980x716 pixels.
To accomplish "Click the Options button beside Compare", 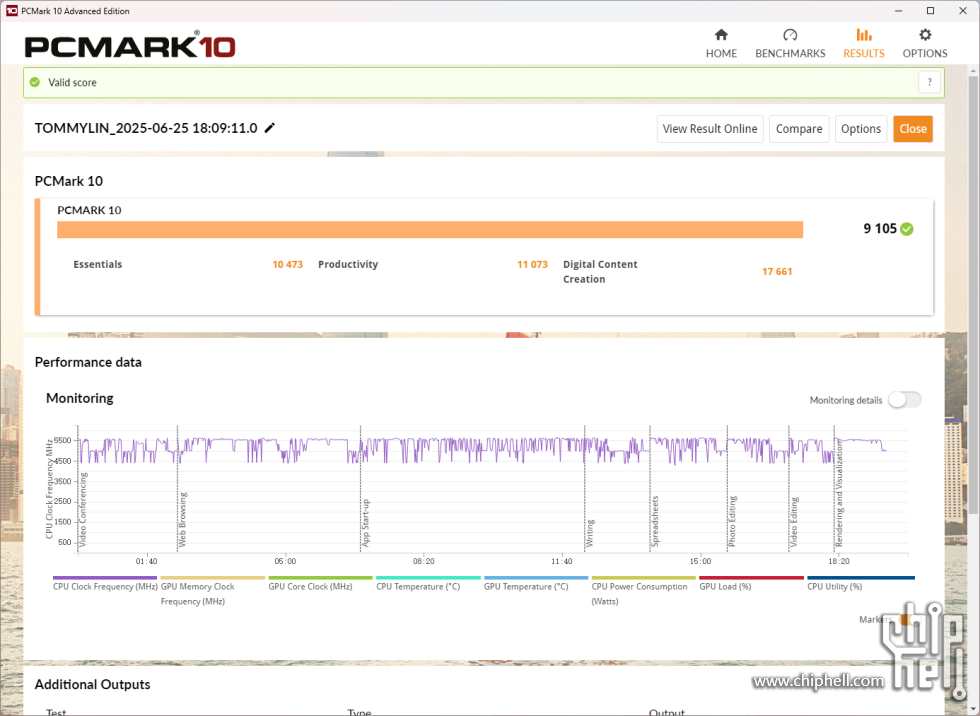I will (x=861, y=129).
